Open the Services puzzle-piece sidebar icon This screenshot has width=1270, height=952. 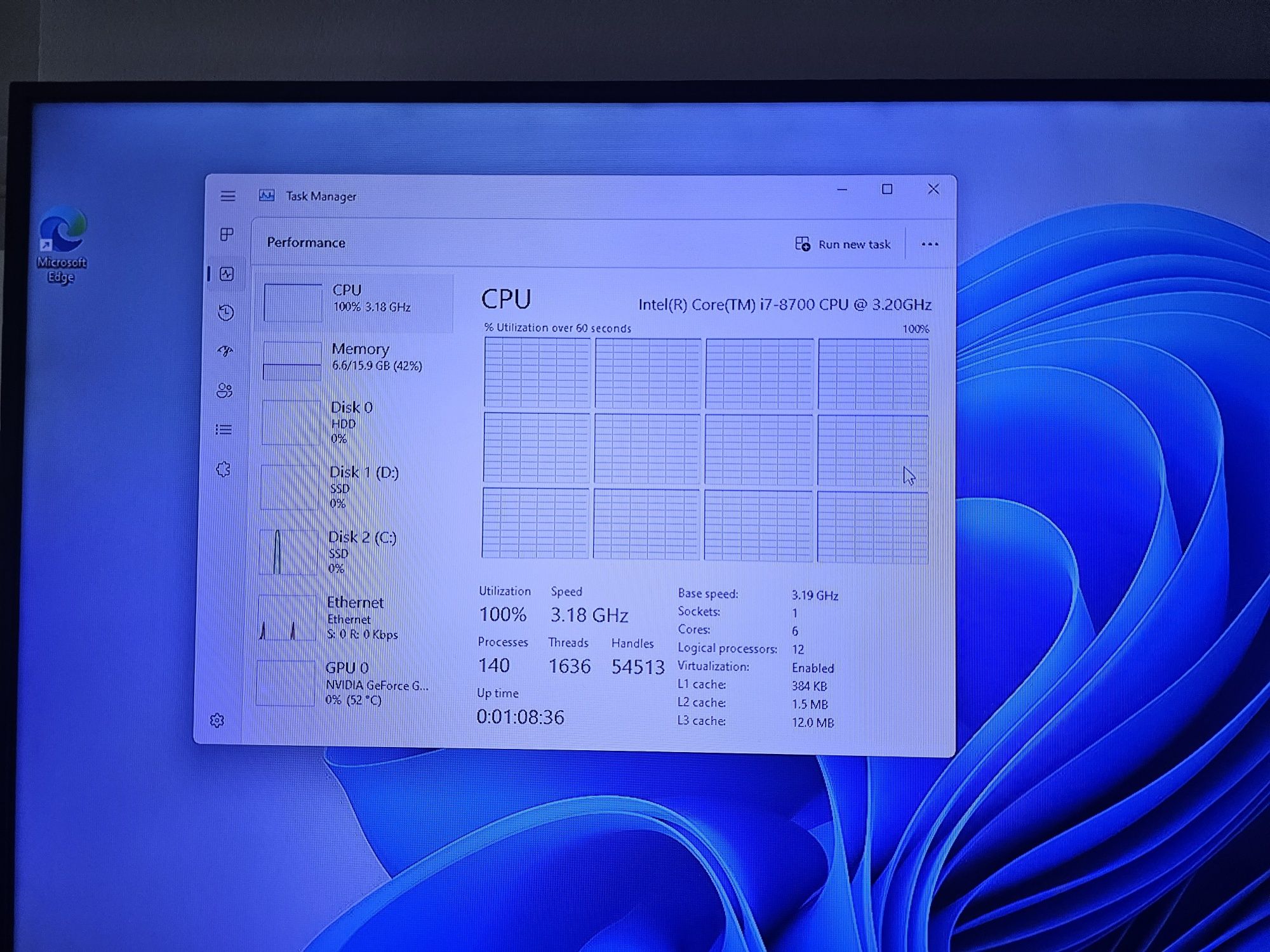click(x=223, y=469)
